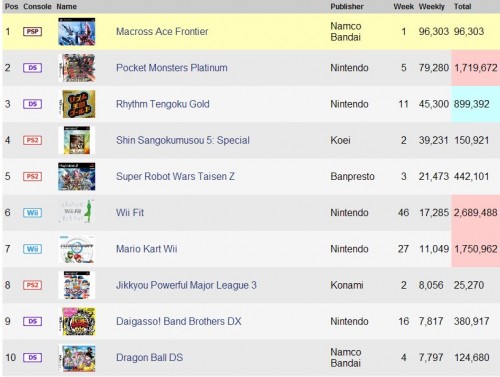The image size is (500, 377).
Task: Open the Daigasso! Band Brothers DX box art
Action: tap(79, 321)
